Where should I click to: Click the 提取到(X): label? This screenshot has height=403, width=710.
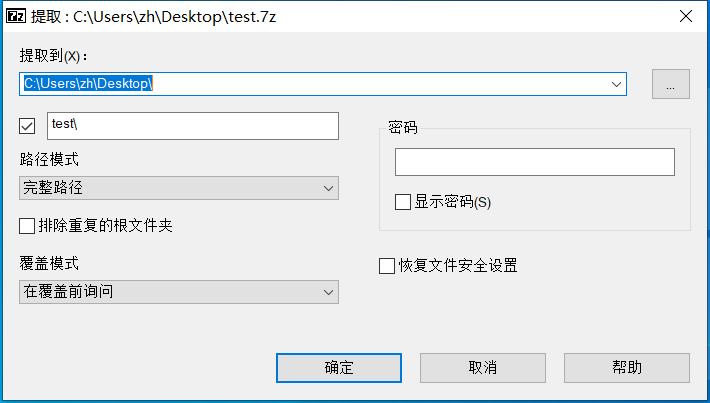[53, 56]
